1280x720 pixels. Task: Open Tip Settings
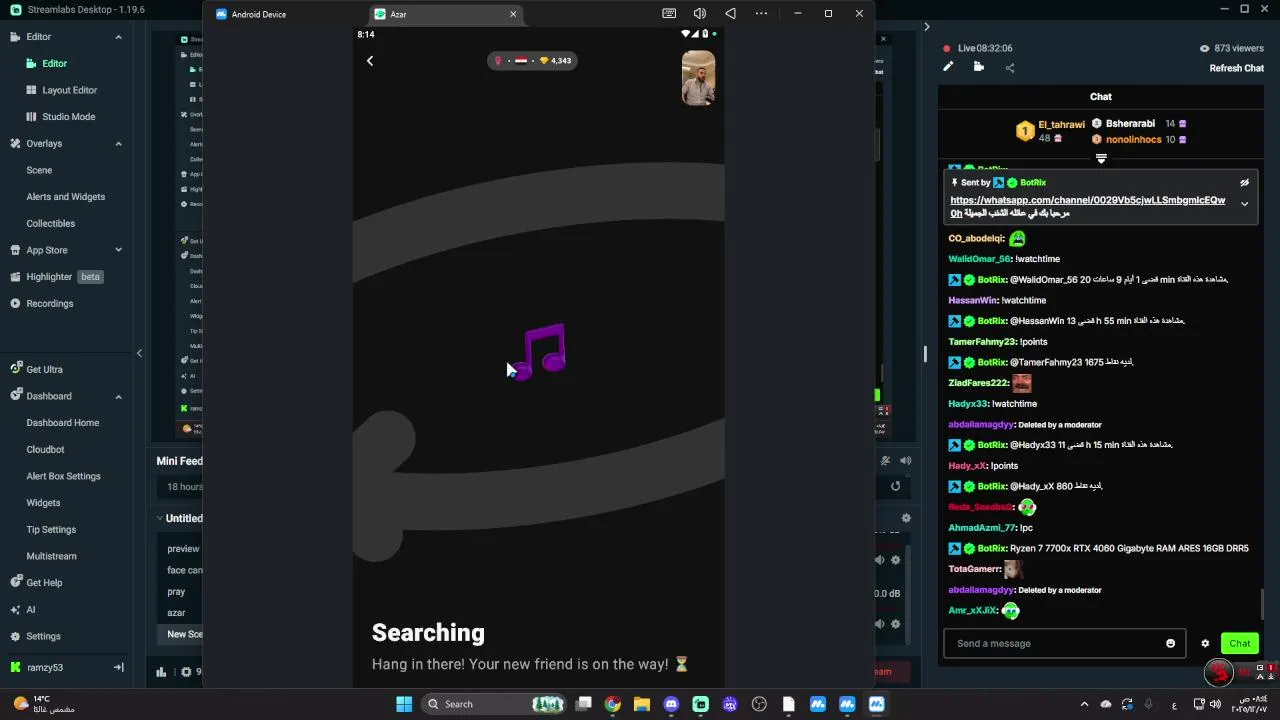click(51, 529)
